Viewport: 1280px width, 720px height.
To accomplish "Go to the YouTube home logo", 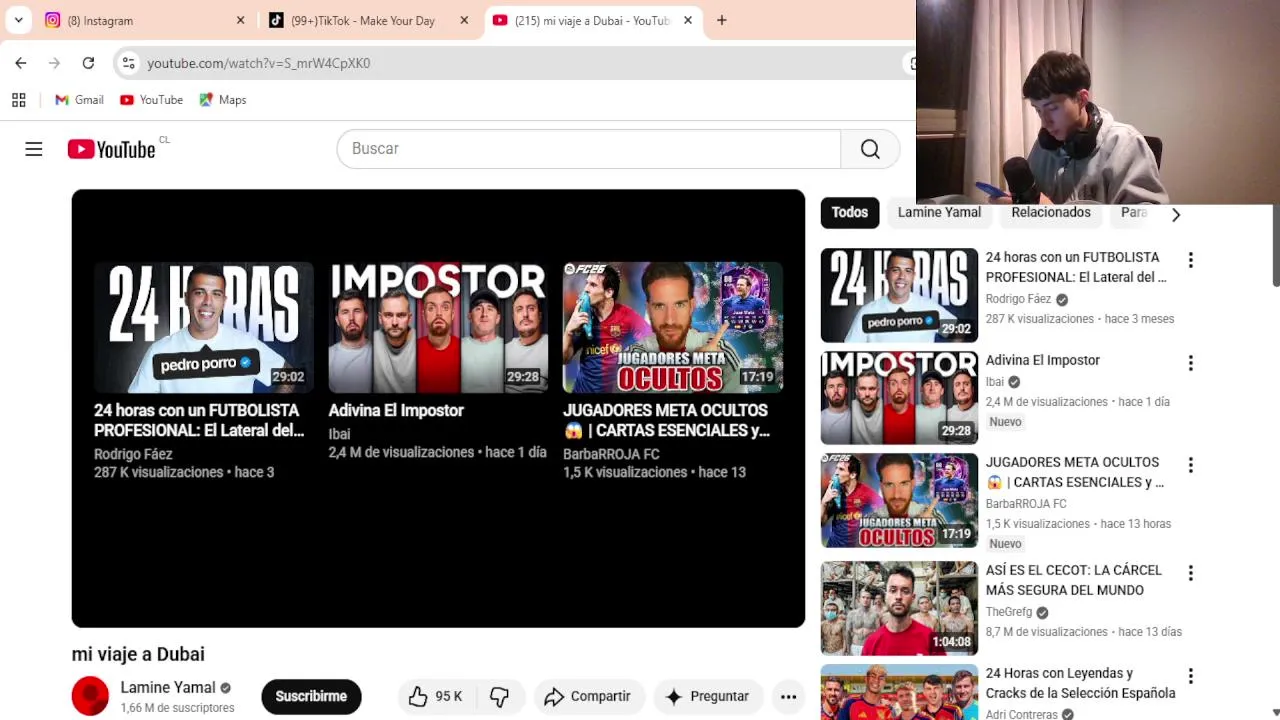I will coord(111,149).
